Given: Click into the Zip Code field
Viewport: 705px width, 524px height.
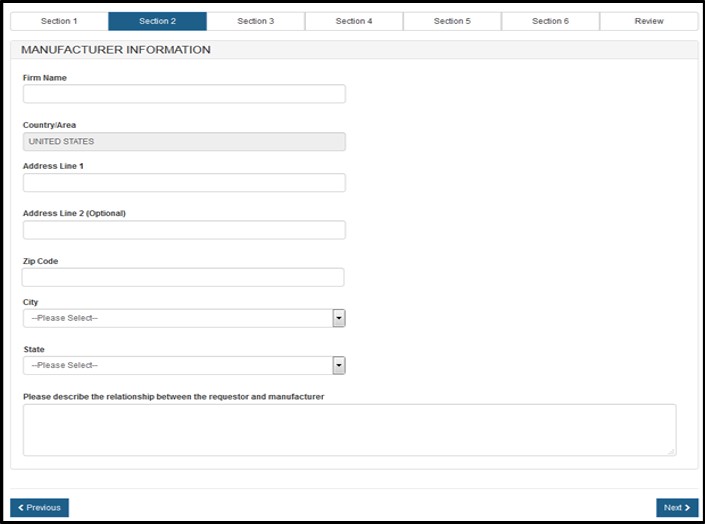Looking at the screenshot, I should (183, 277).
